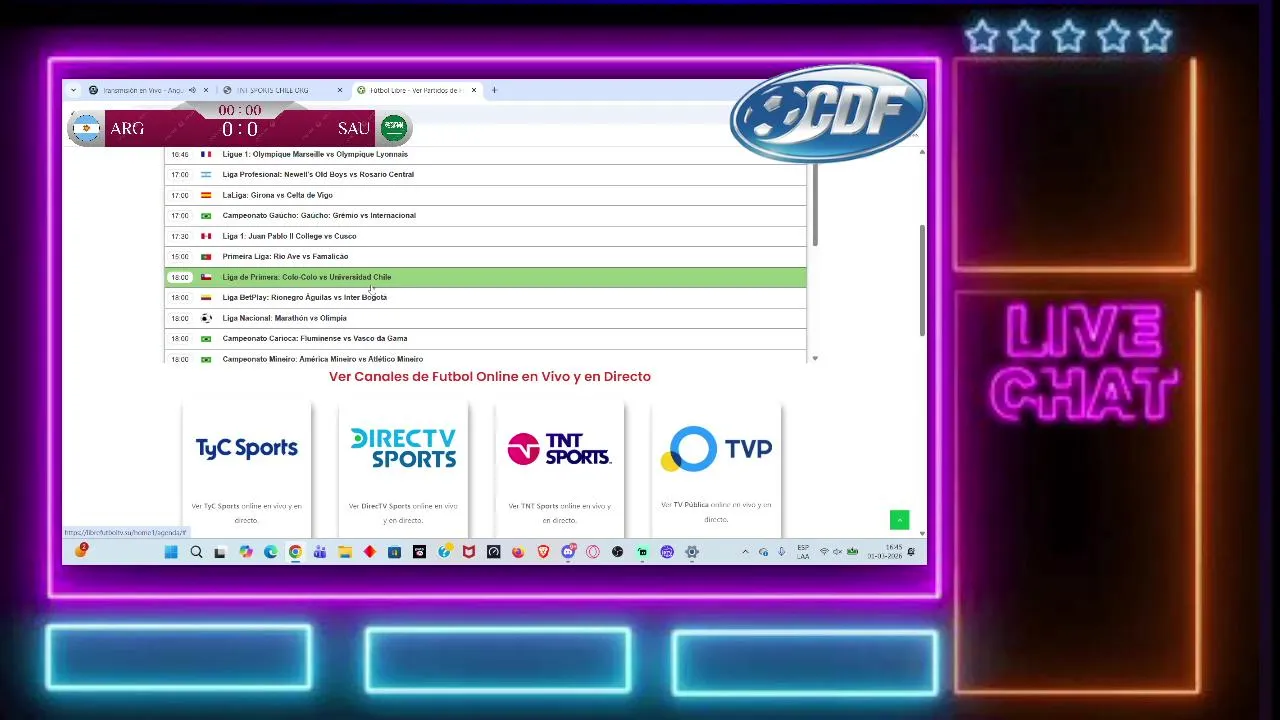This screenshot has width=1280, height=720.
Task: Open ESP LAA language switcher
Action: [x=803, y=552]
